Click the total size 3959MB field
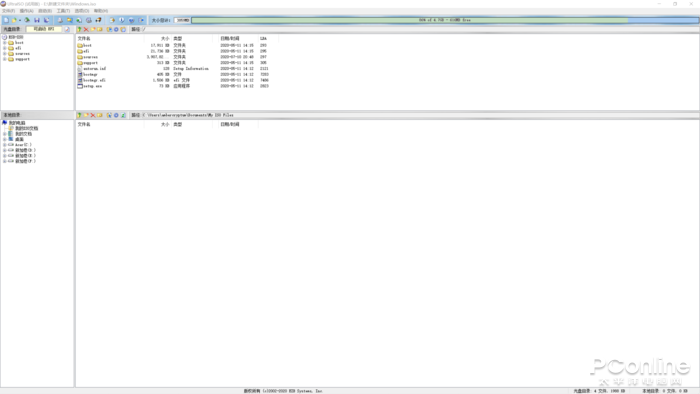700x394 pixels. pos(182,20)
